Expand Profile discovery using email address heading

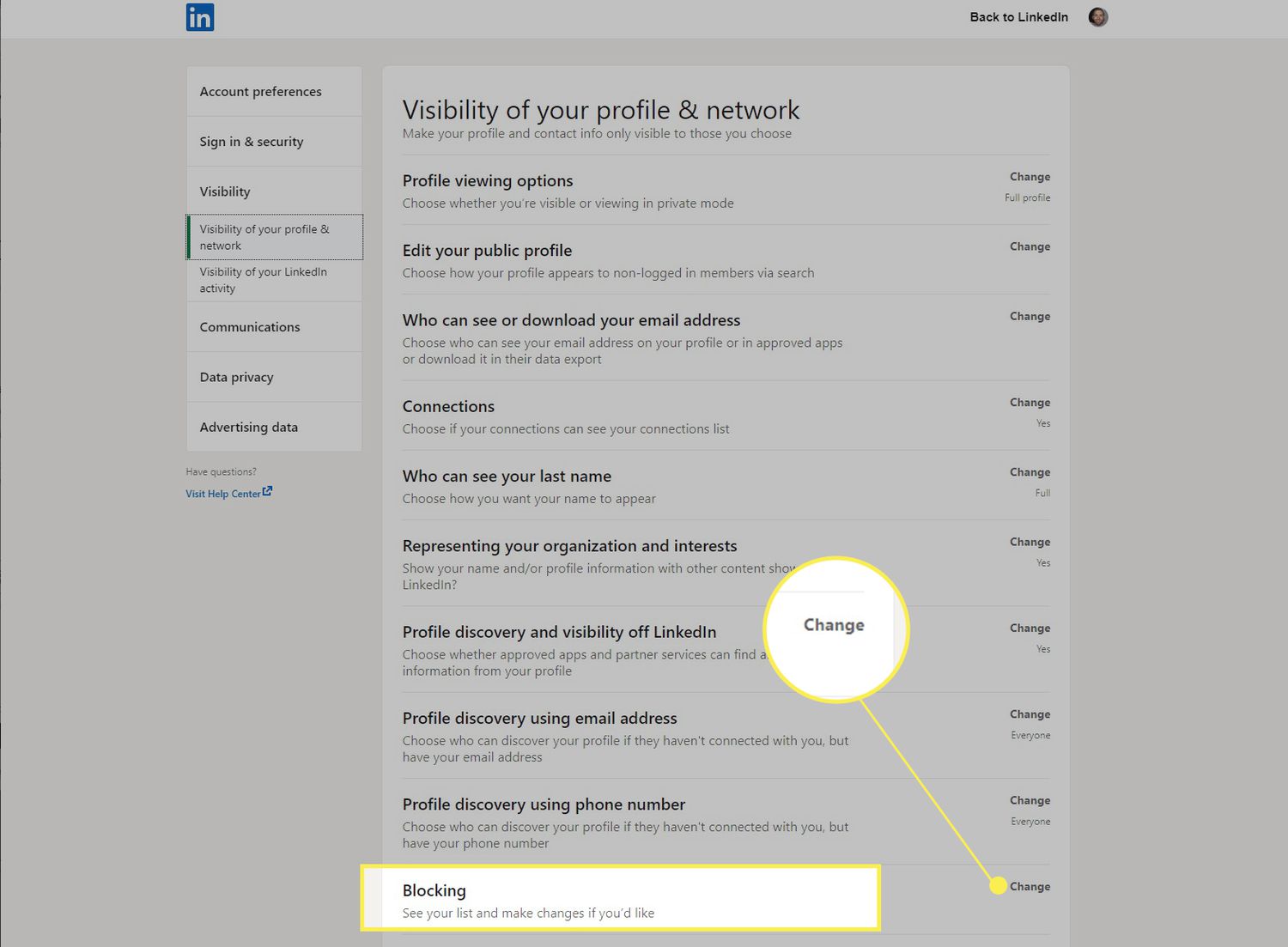pos(539,719)
